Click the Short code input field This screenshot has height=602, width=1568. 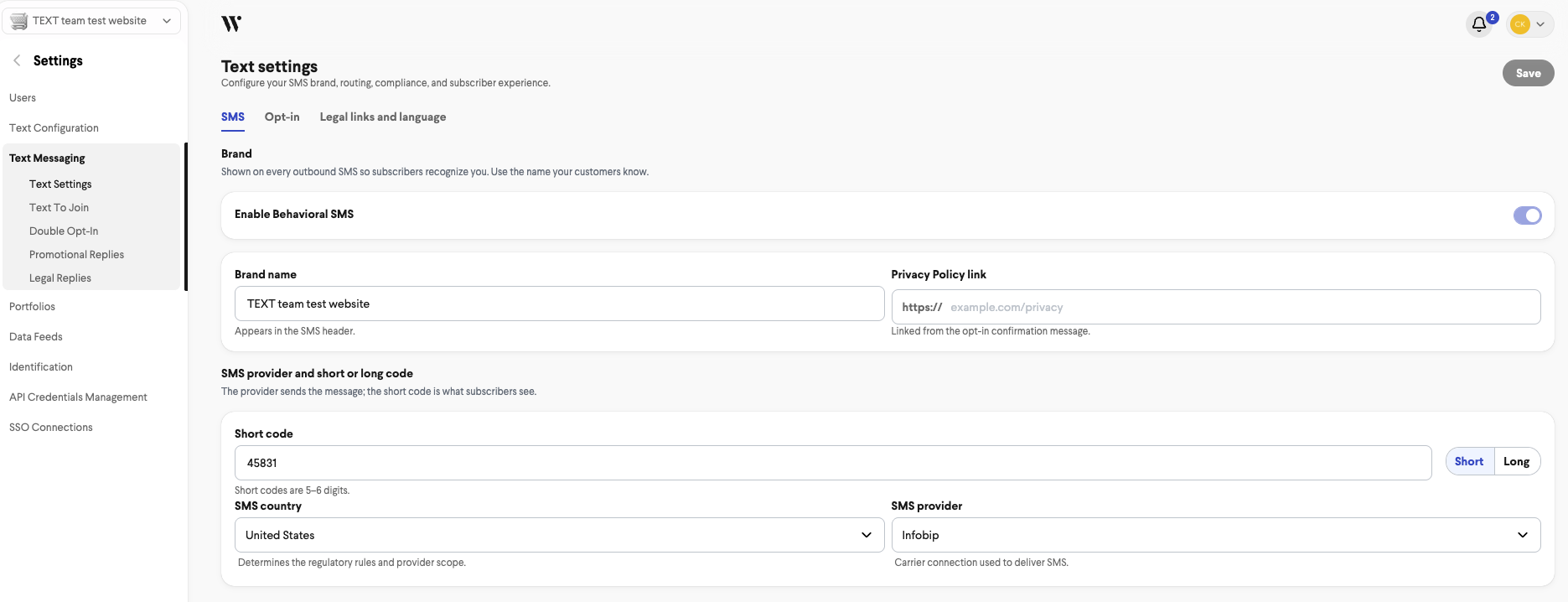833,463
